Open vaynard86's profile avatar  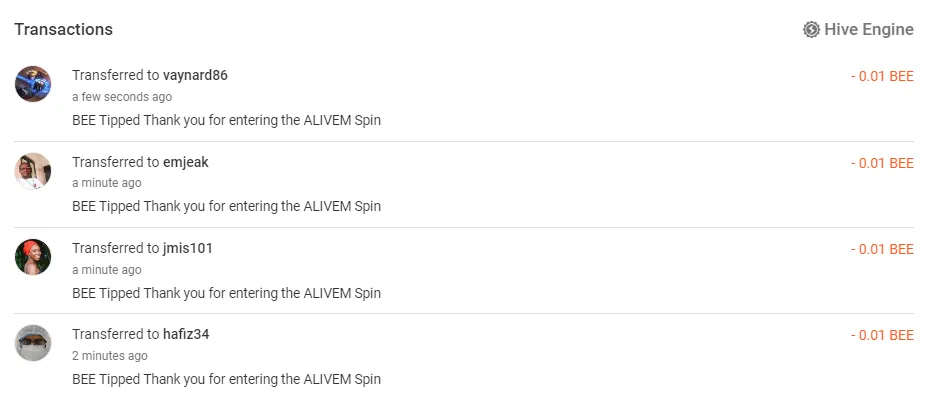pyautogui.click(x=33, y=84)
